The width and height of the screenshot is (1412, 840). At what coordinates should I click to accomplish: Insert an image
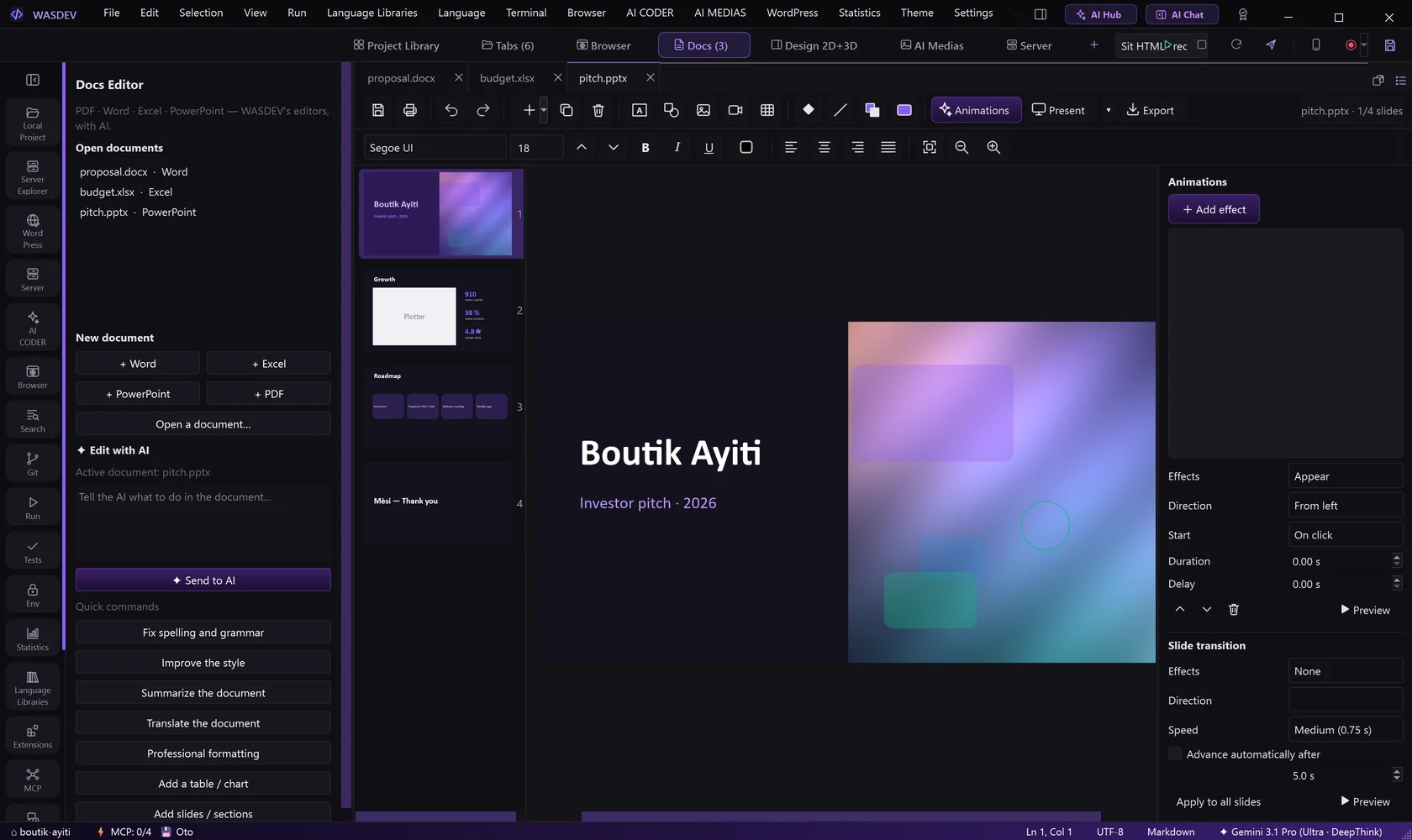coord(703,110)
